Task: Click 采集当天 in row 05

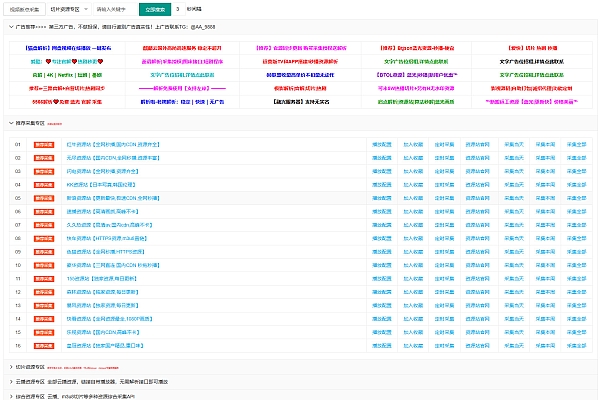Action: tap(514, 198)
